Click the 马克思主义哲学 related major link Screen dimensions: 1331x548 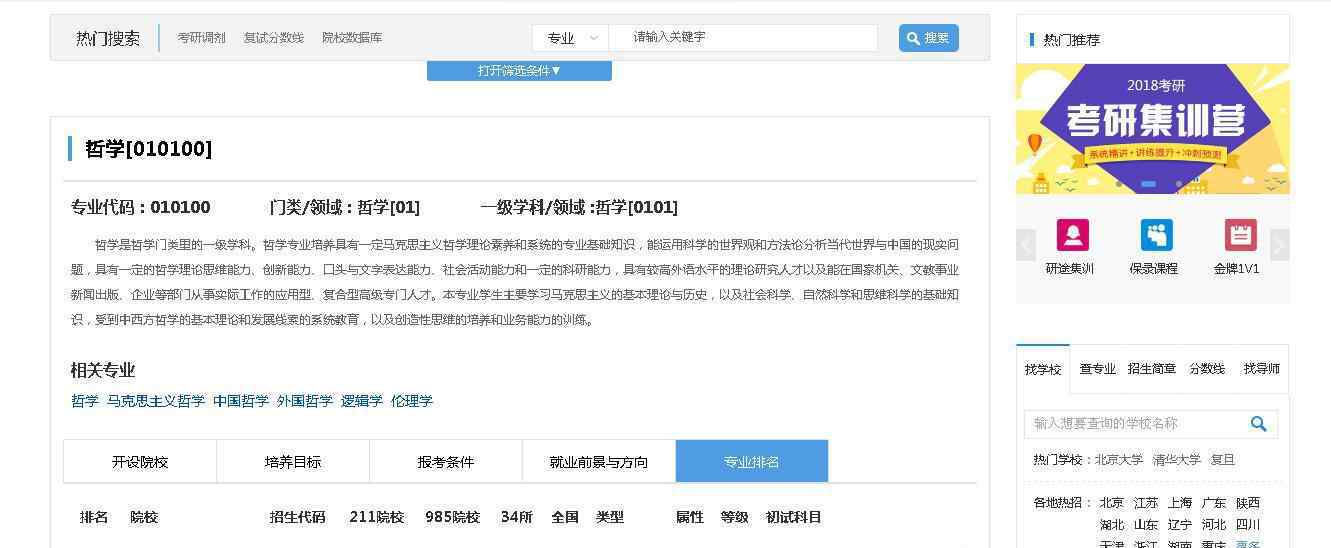point(155,401)
